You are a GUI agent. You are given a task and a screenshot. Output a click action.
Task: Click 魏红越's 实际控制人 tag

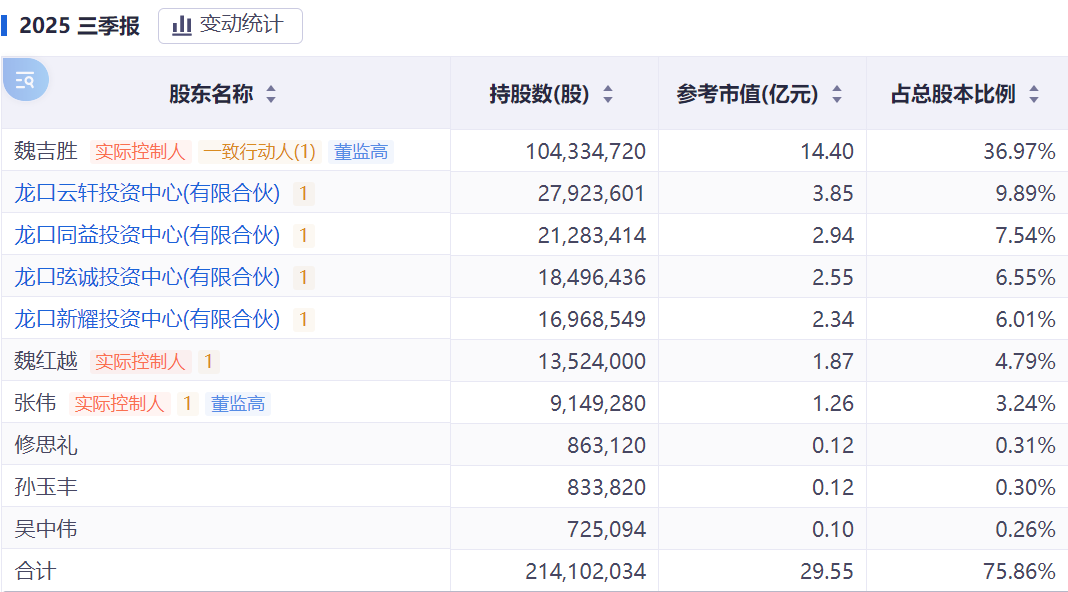(140, 362)
